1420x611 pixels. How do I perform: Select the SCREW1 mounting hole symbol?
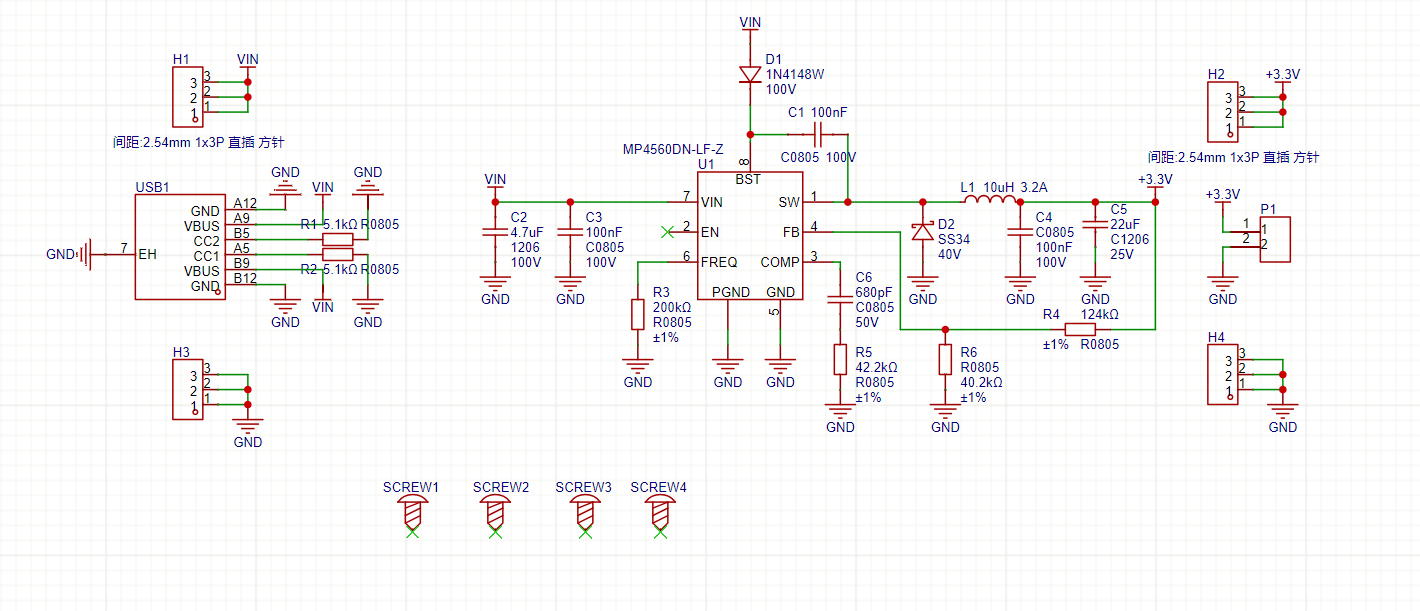pos(412,514)
